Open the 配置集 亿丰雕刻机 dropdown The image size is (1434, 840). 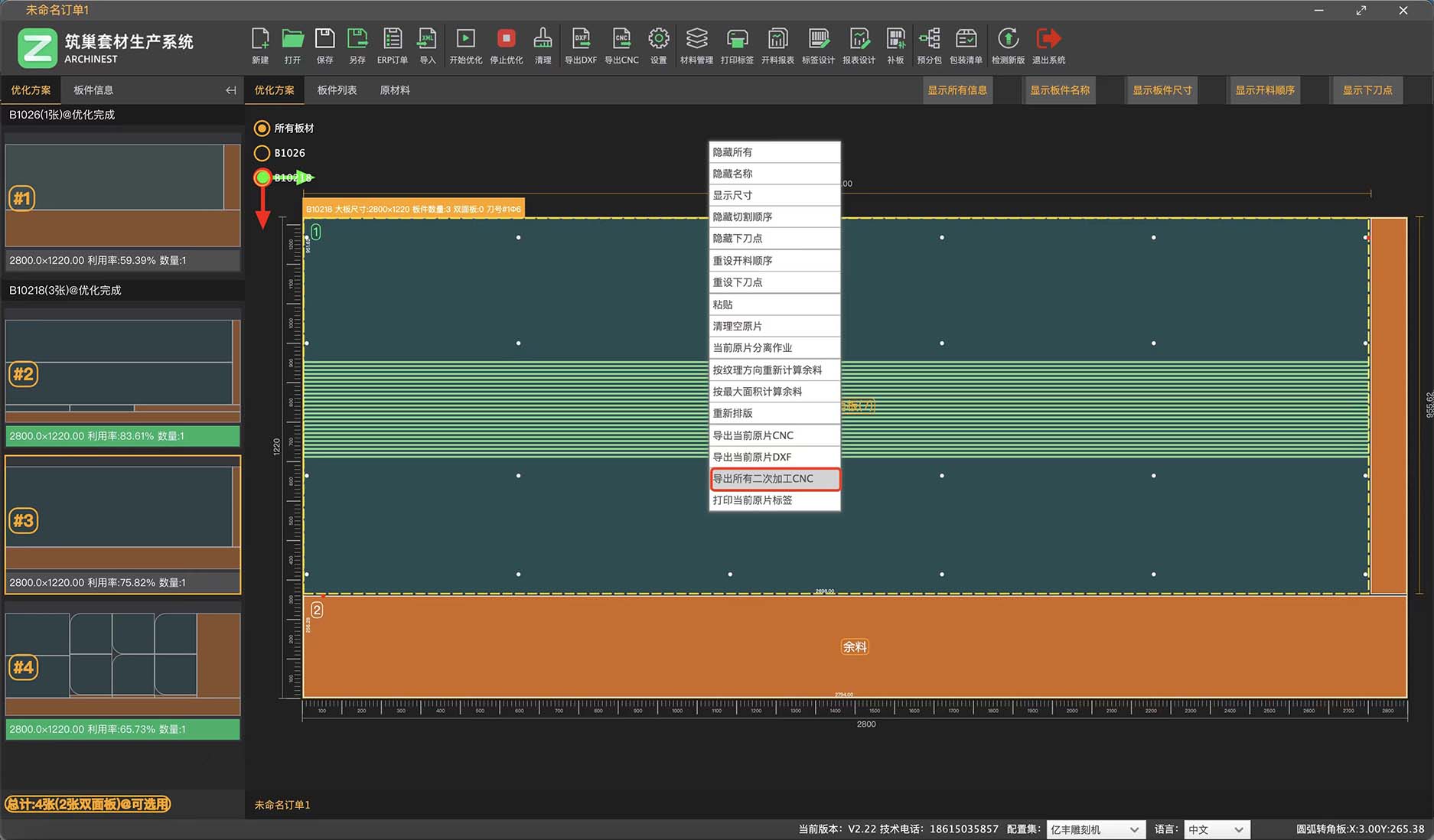click(x=1095, y=829)
